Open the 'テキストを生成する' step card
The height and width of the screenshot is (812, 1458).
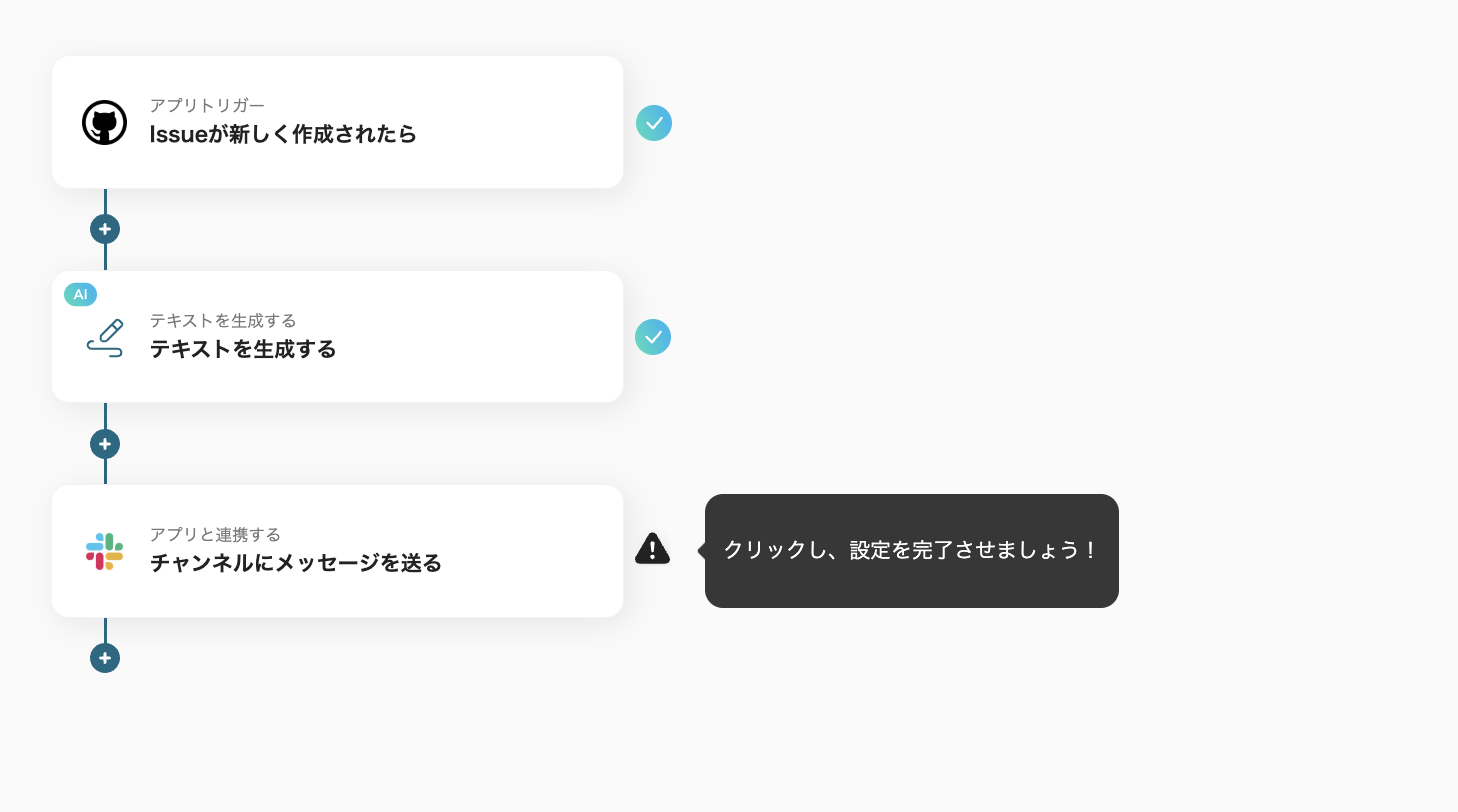coord(337,337)
